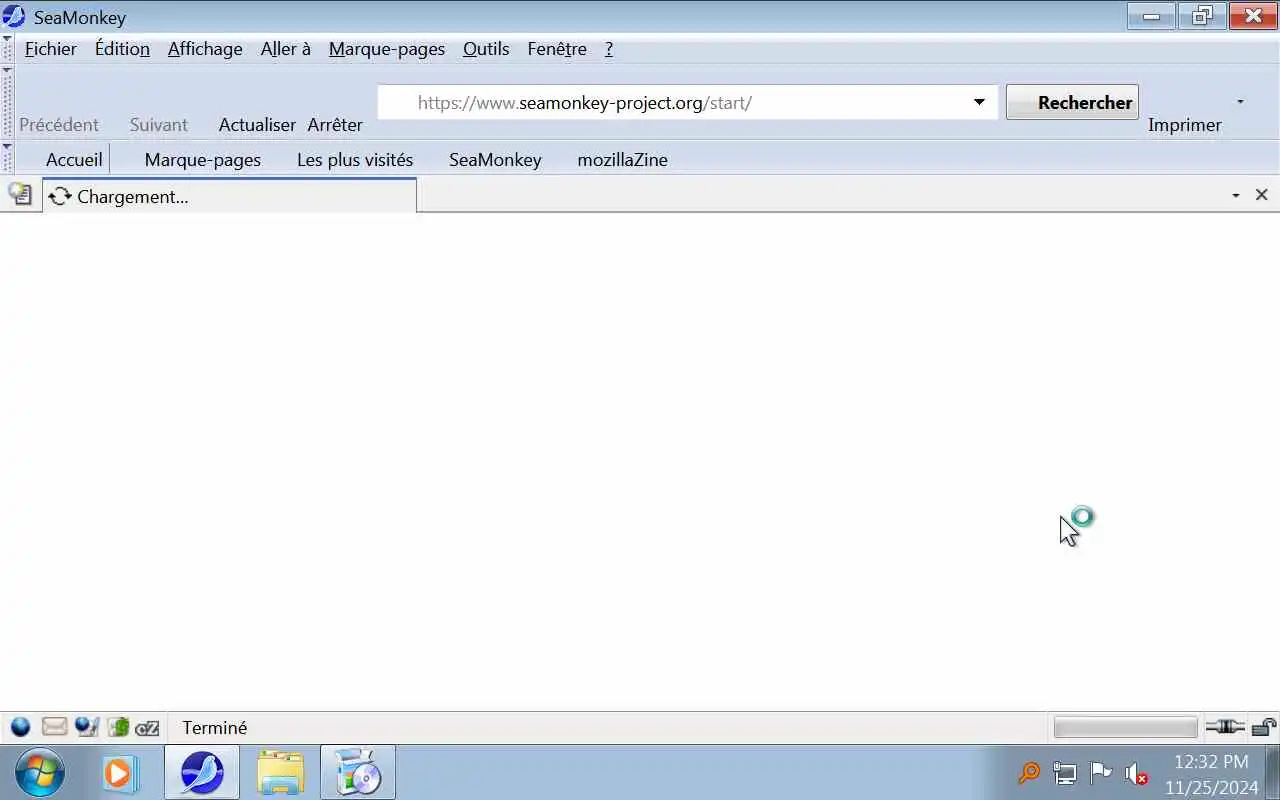Open the mozillaZine bookmark folder
The width and height of the screenshot is (1280, 800).
(x=622, y=159)
